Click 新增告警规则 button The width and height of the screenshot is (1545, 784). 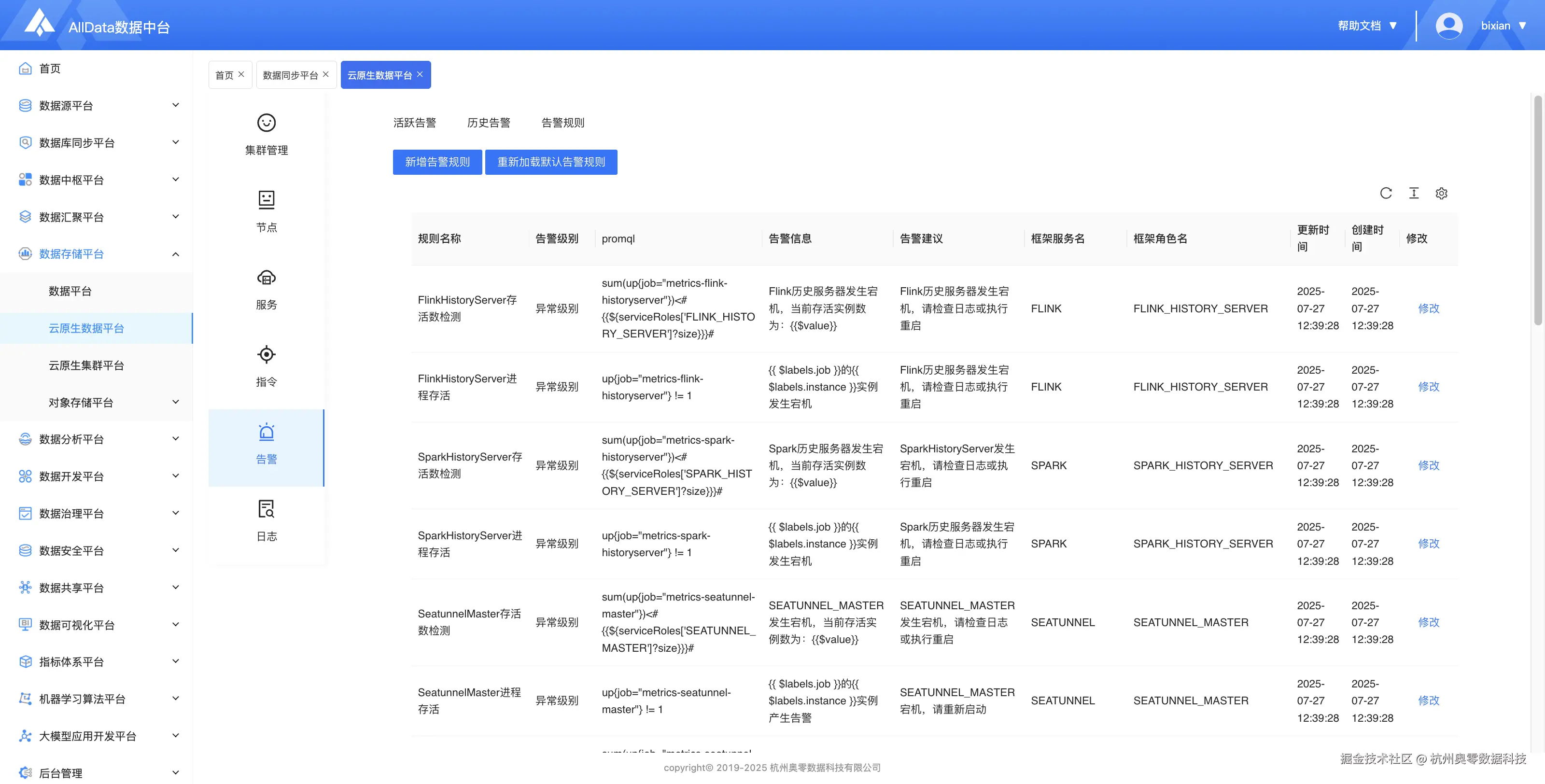click(x=437, y=162)
